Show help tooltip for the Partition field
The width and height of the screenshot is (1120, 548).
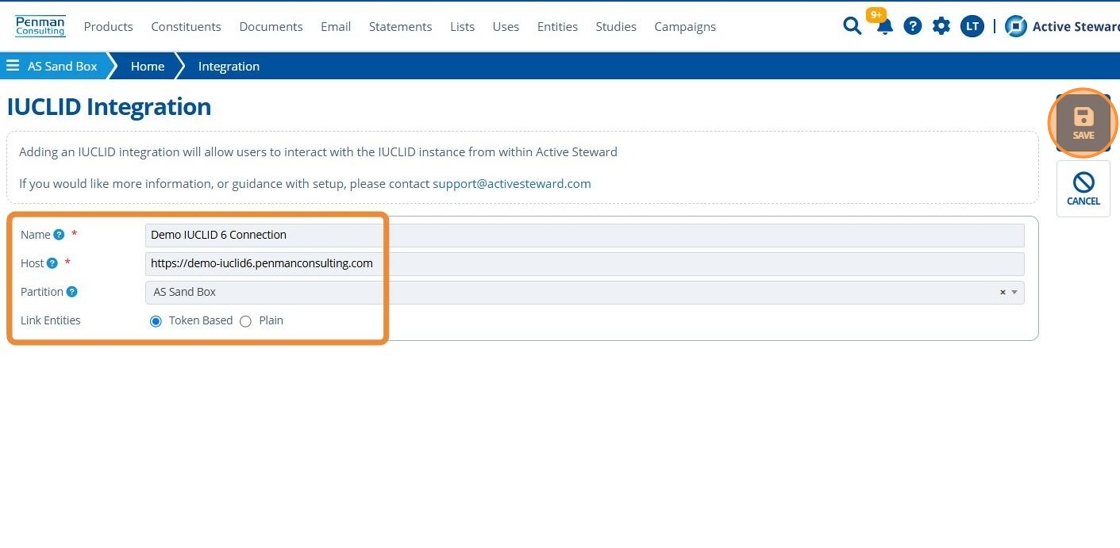point(72,292)
